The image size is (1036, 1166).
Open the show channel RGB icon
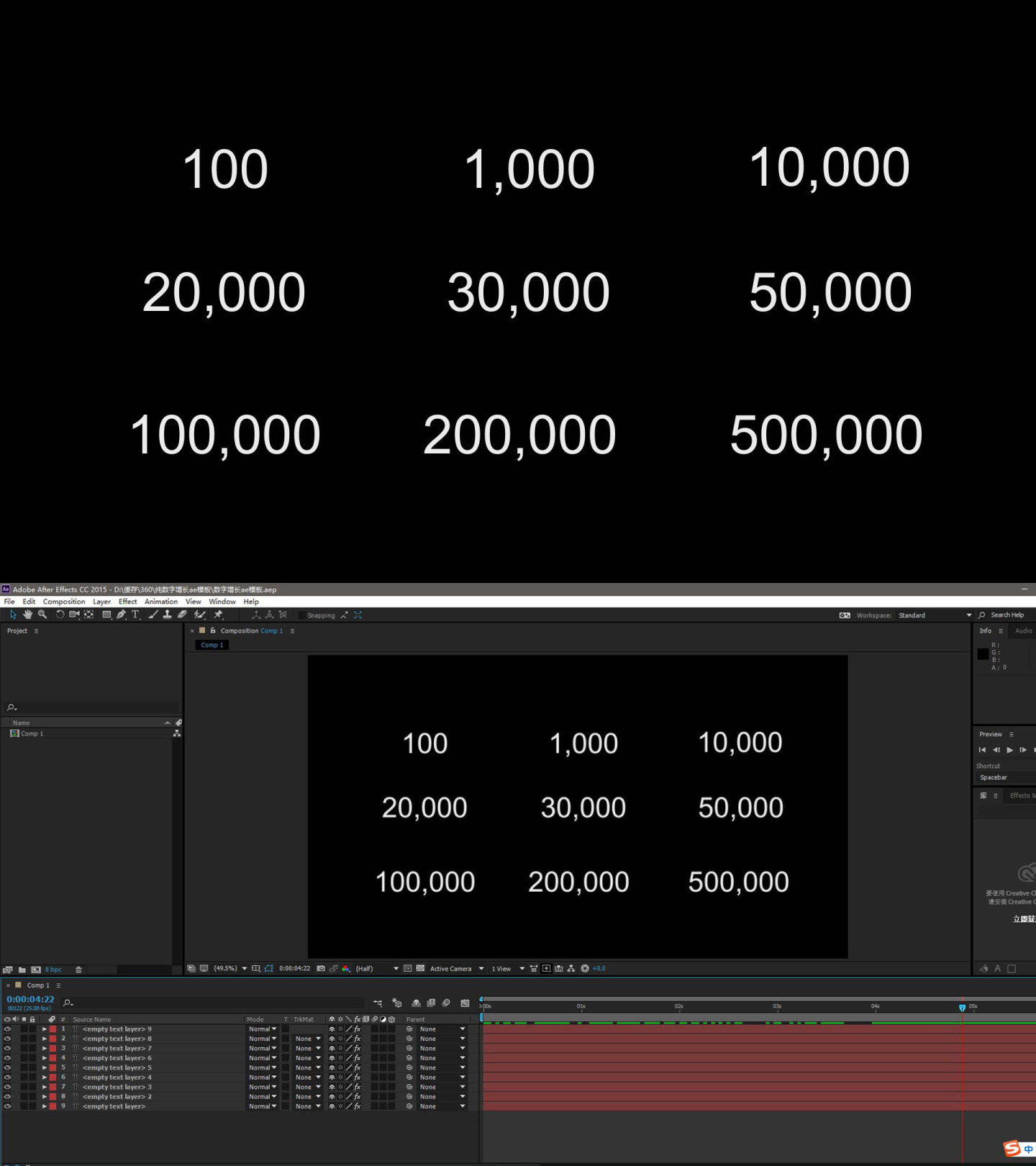(x=346, y=969)
